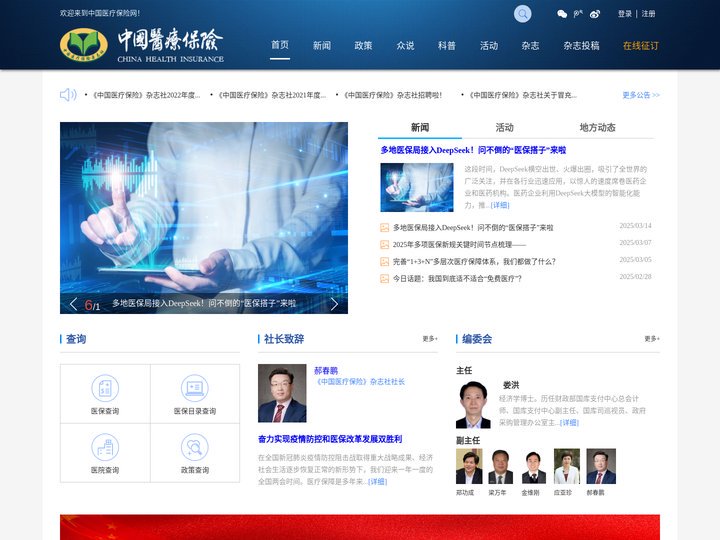Click the red banner at page bottom
The width and height of the screenshot is (720, 540).
click(360, 527)
